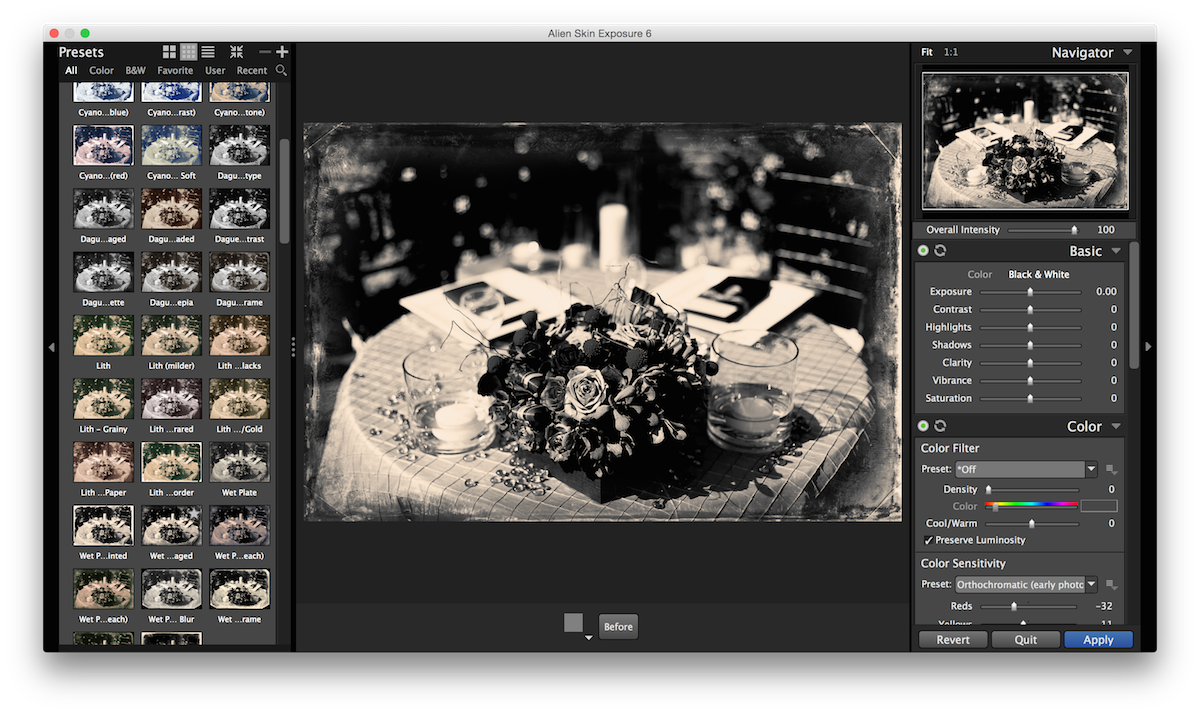The height and width of the screenshot is (714, 1200).
Task: Uncheck Preserve Luminosity checkbox
Action: (928, 540)
